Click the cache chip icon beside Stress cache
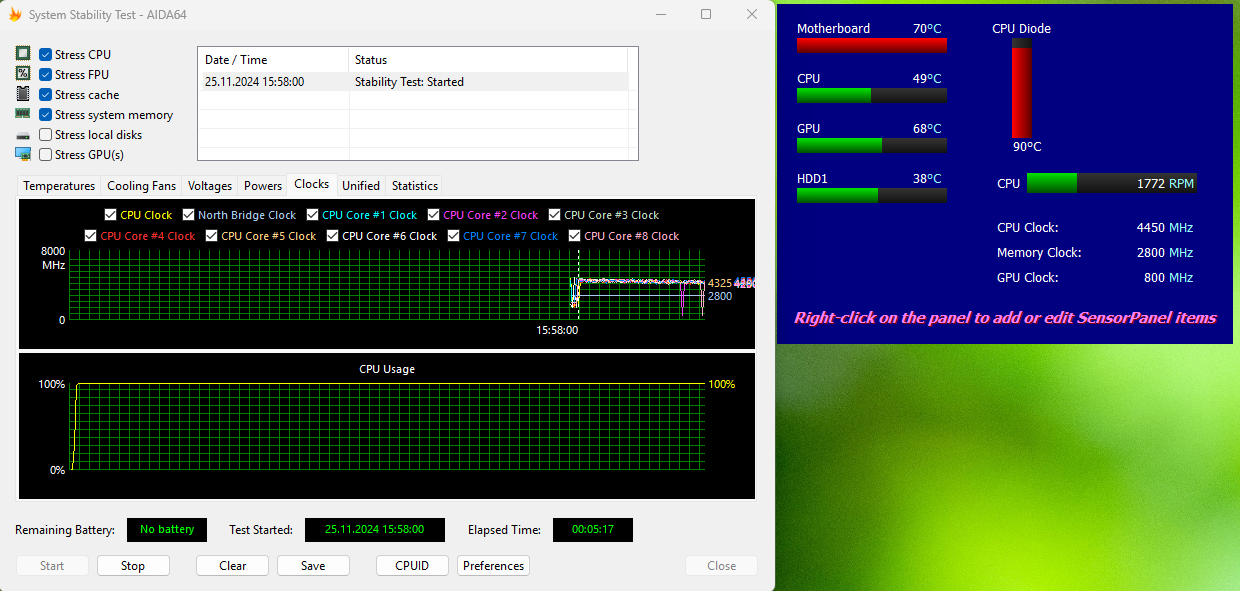This screenshot has height=591, width=1240. point(23,94)
